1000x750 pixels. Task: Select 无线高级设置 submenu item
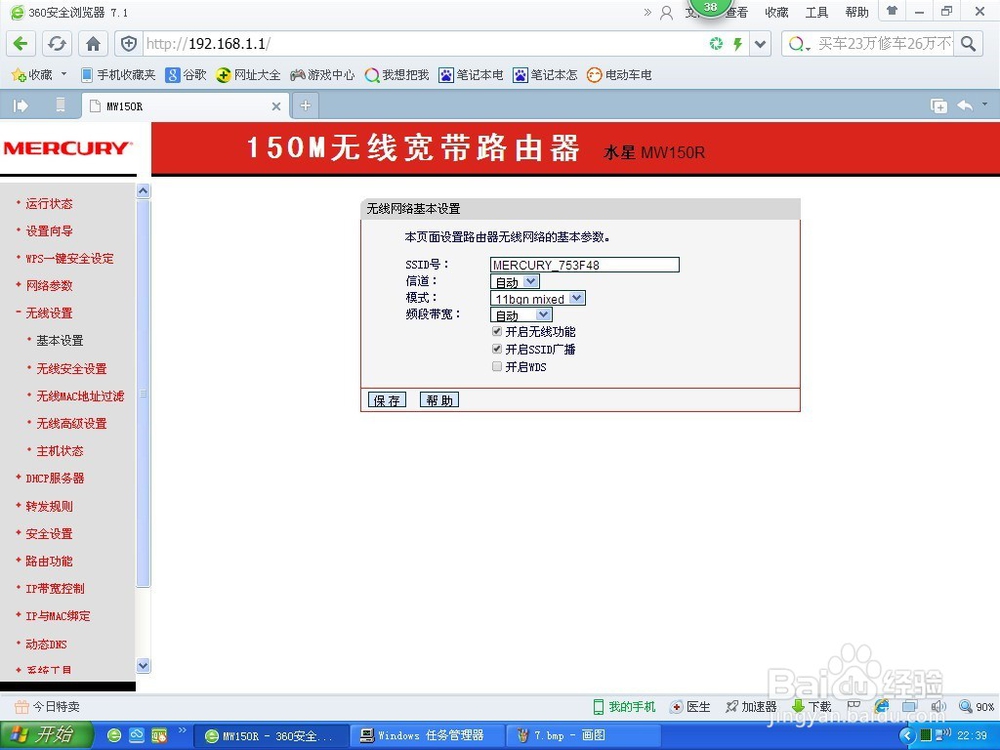click(x=71, y=423)
